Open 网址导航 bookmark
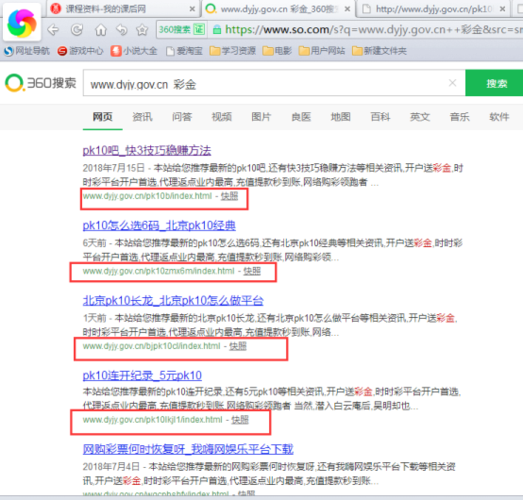 (x=27, y=51)
